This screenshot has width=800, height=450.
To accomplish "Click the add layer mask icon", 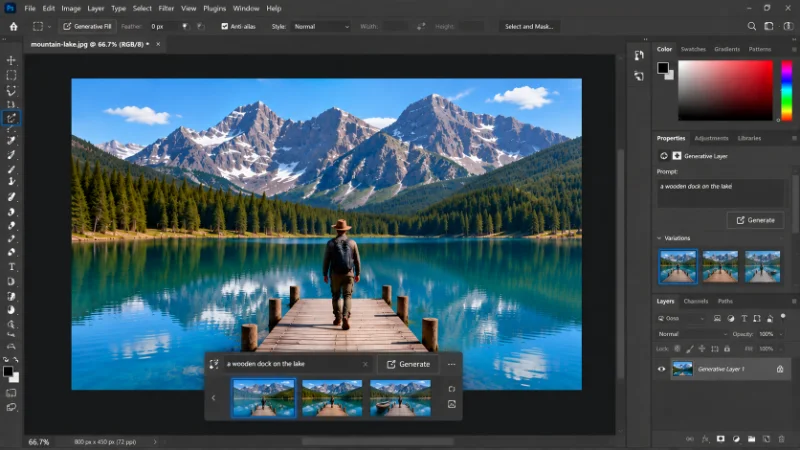I will tap(720, 439).
